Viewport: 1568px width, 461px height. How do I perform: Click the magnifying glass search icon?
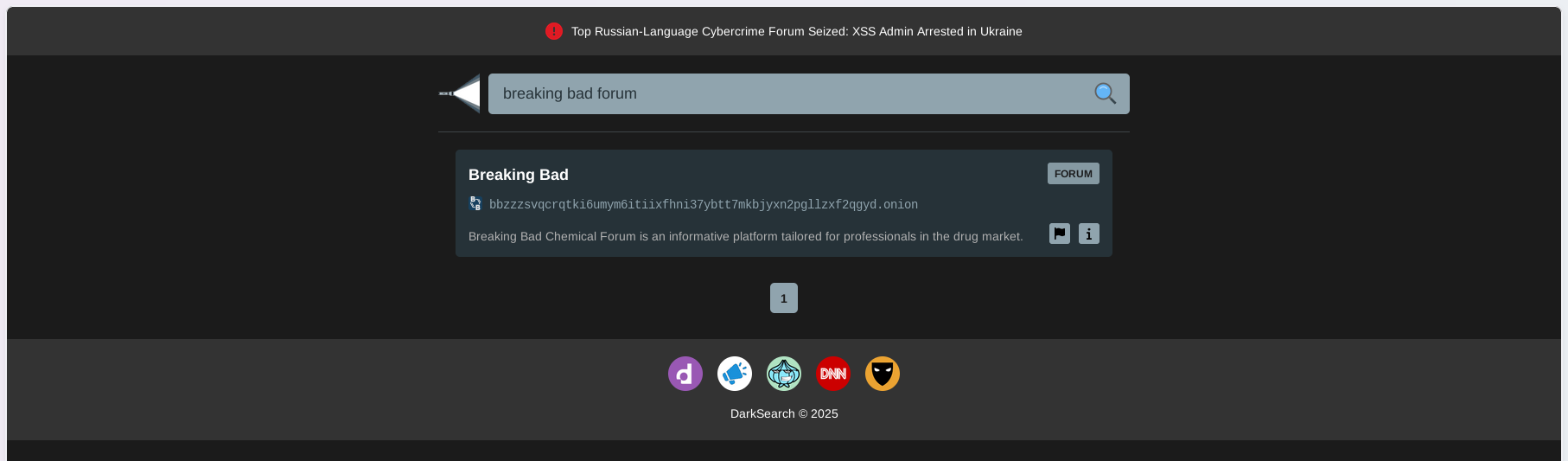[x=1105, y=93]
